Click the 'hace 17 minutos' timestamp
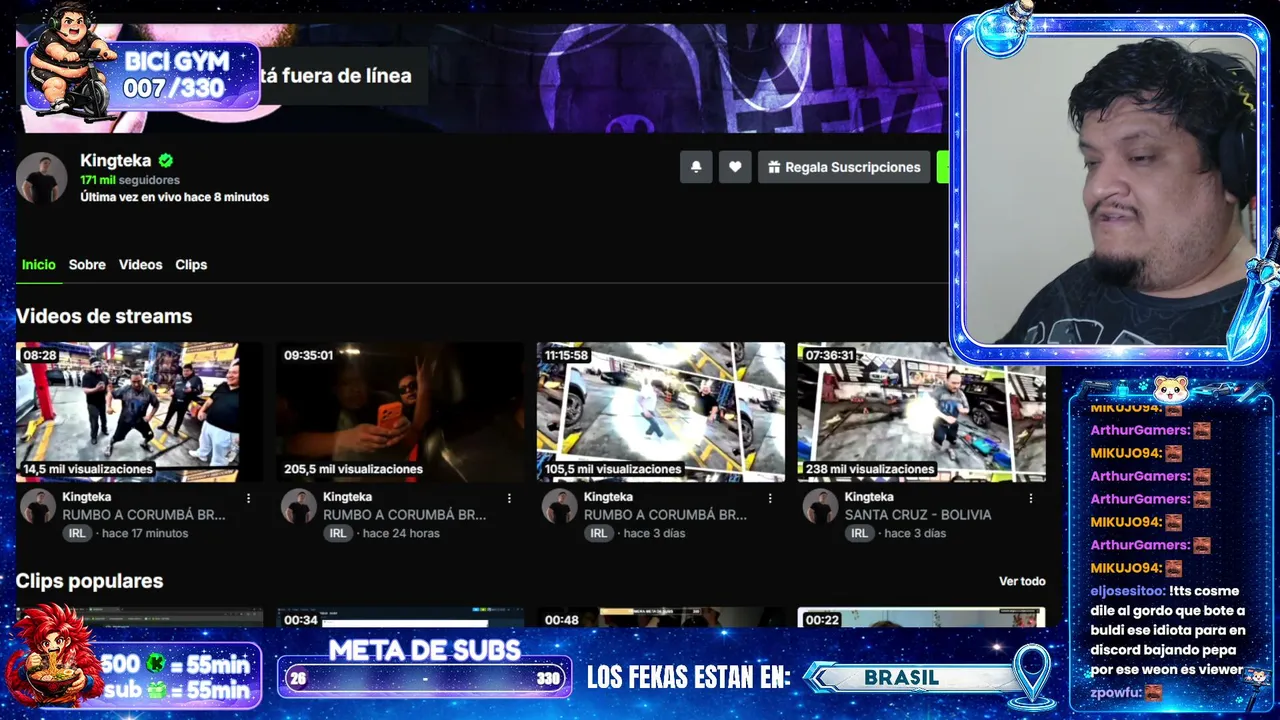This screenshot has height=720, width=1280. 145,533
